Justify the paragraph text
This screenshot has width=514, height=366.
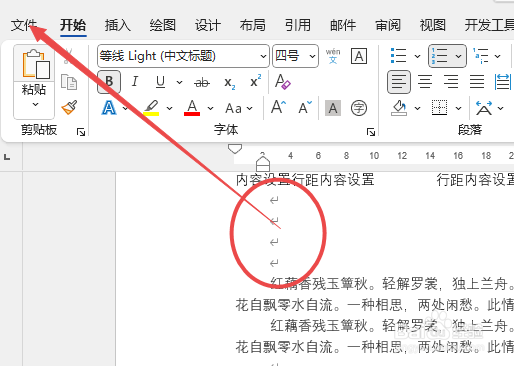[x=477, y=82]
